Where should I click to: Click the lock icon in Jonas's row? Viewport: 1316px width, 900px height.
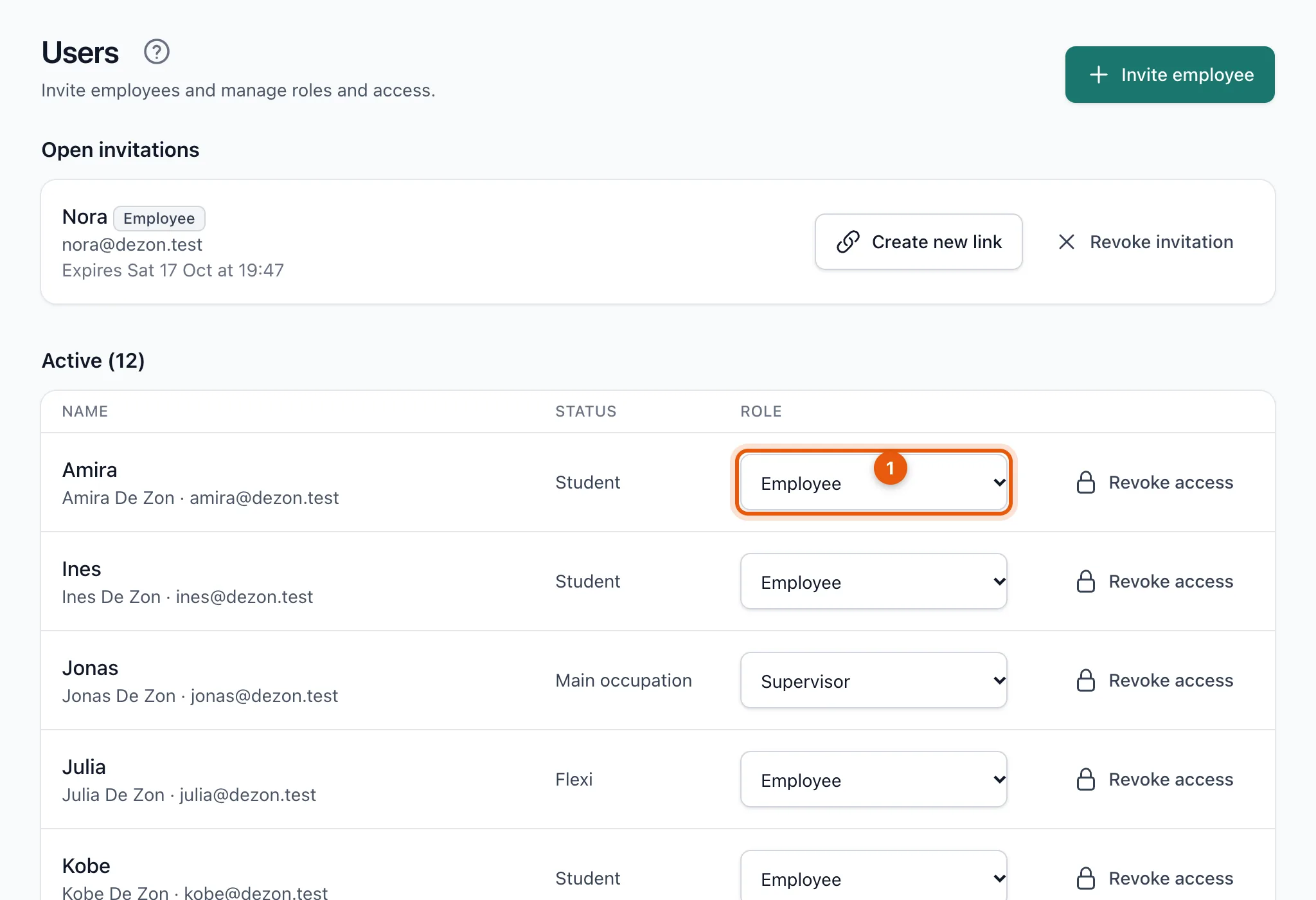(x=1085, y=680)
